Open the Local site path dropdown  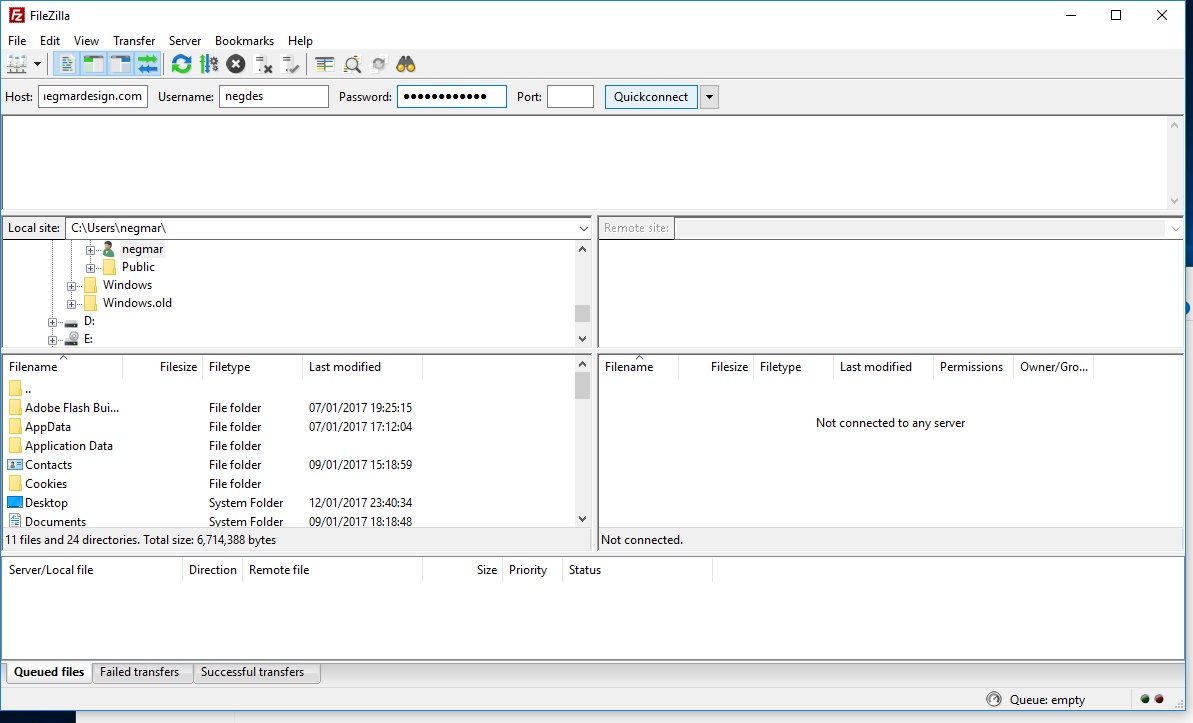pyautogui.click(x=583, y=228)
